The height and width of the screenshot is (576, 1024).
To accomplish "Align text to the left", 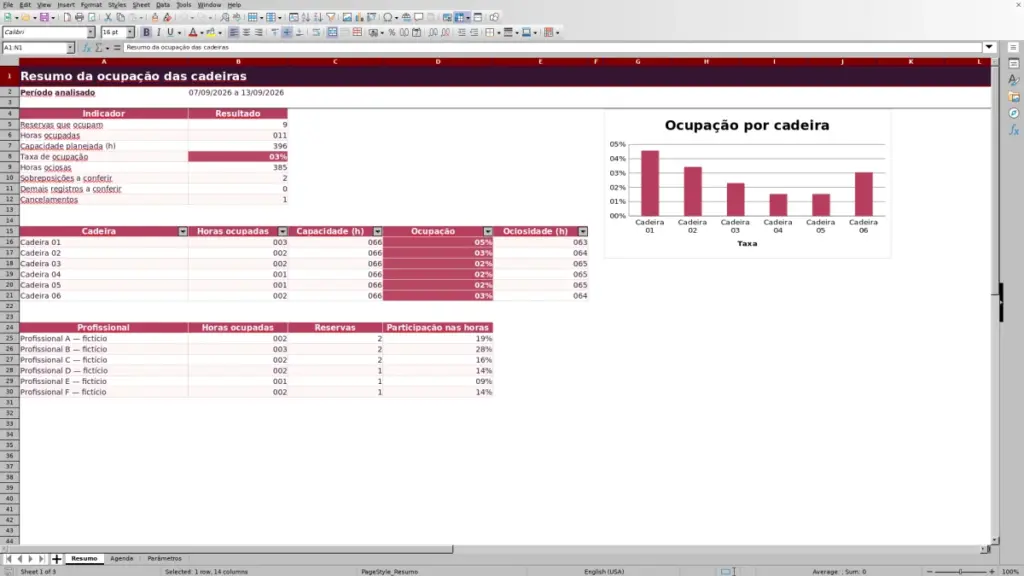I will (x=234, y=32).
